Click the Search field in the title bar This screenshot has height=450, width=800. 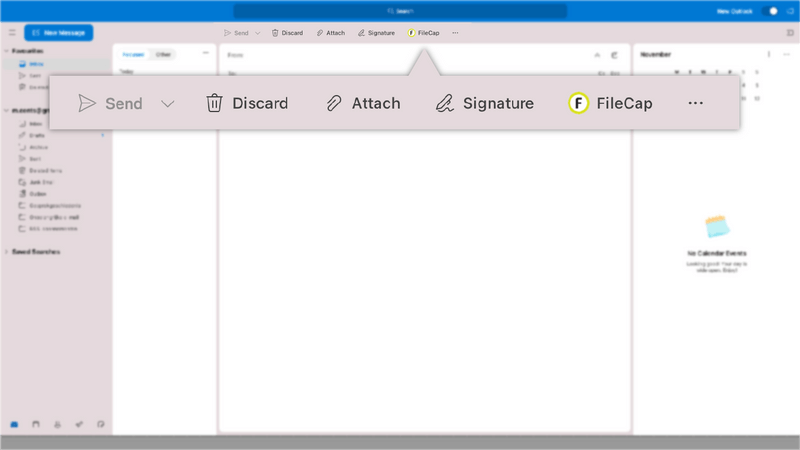tap(400, 11)
